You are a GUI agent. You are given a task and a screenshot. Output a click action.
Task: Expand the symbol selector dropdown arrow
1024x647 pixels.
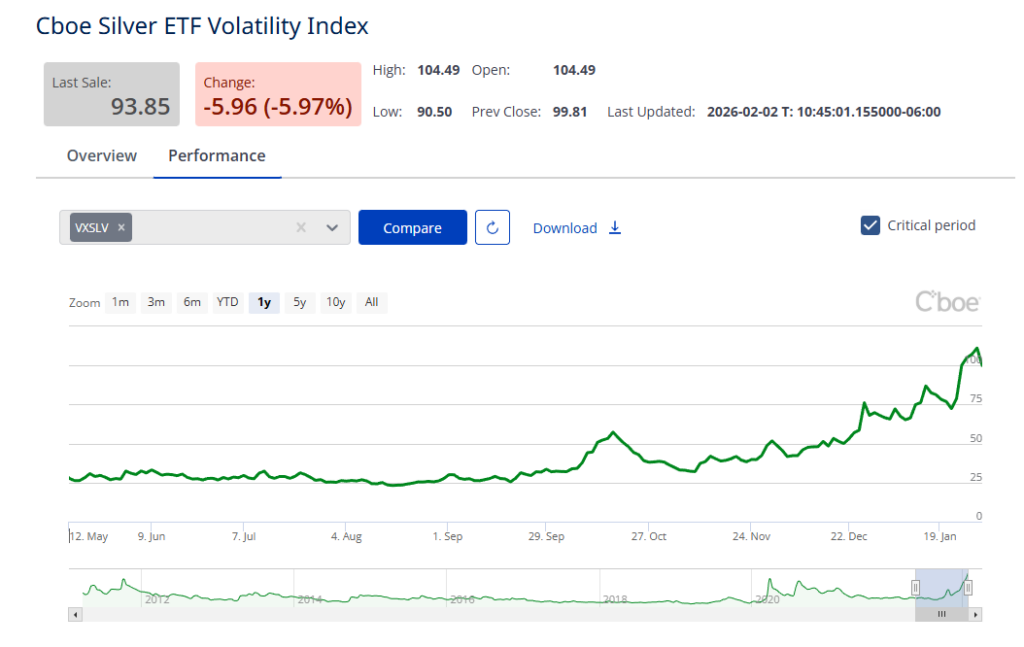point(333,228)
